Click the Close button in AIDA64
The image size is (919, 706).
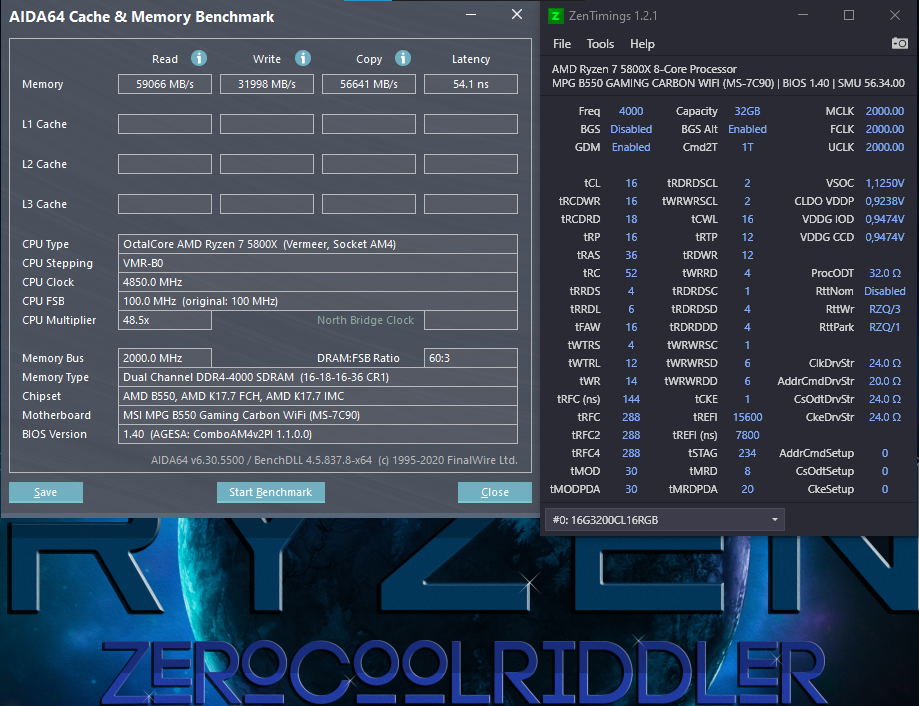click(495, 492)
